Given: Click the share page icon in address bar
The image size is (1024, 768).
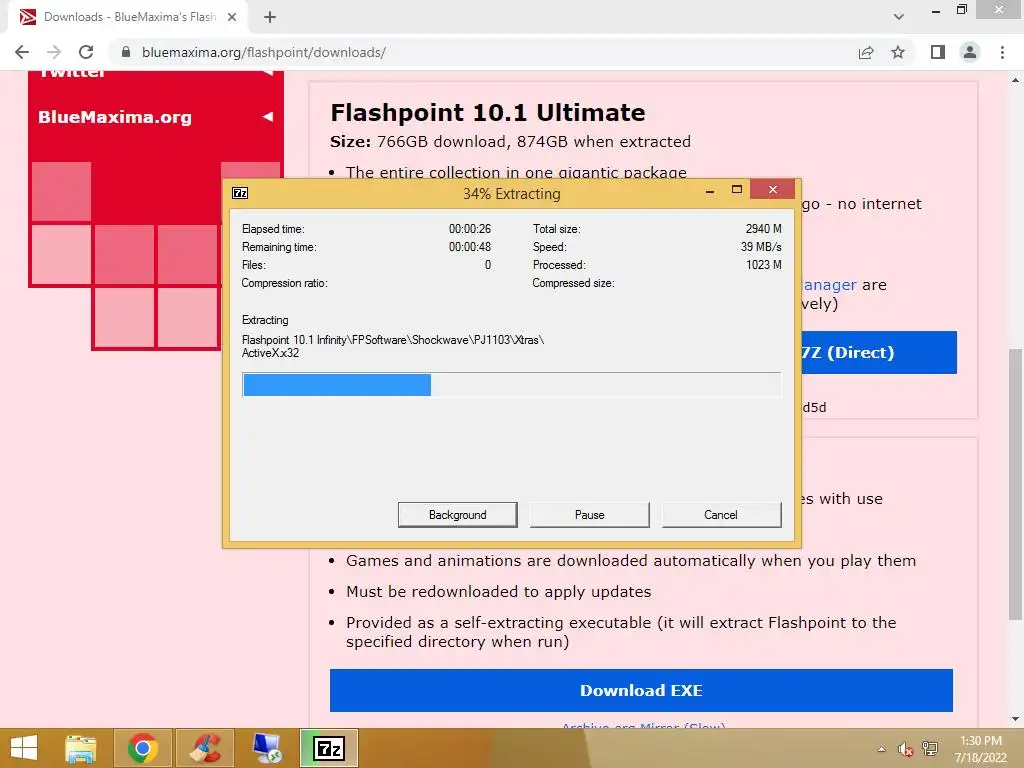Looking at the screenshot, I should 866,52.
